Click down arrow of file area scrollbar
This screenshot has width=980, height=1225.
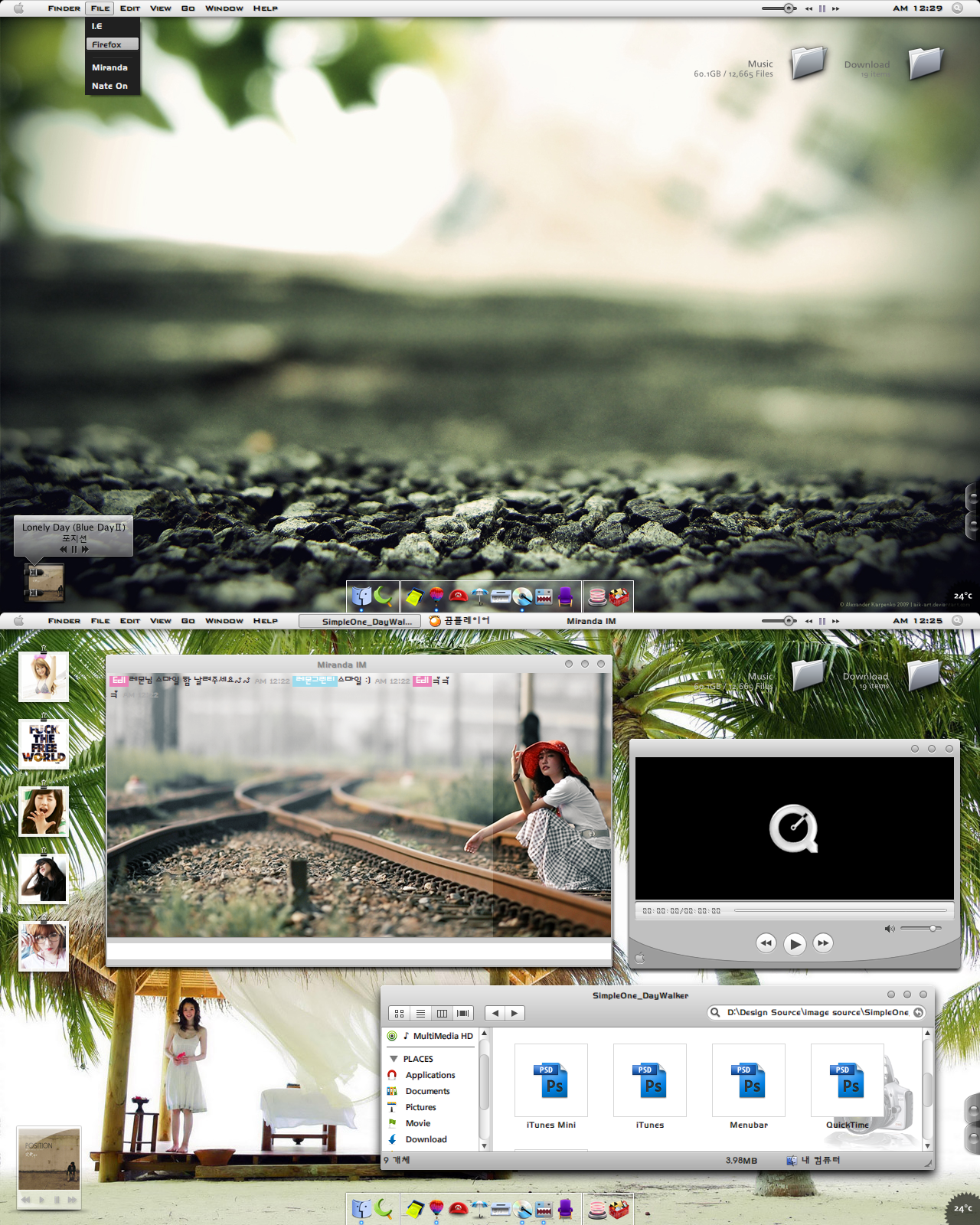pos(927,1145)
